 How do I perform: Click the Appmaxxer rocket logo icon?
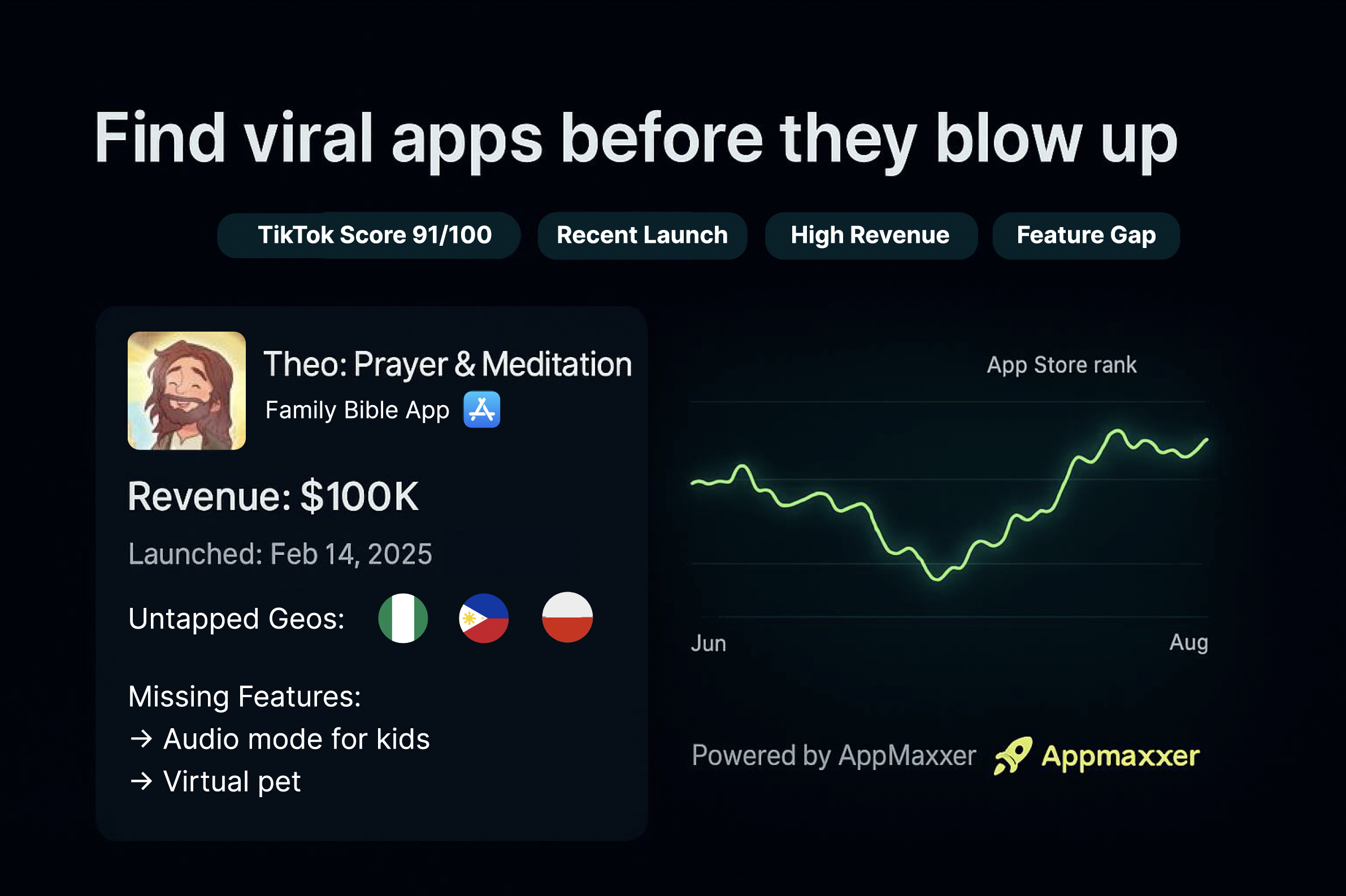1012,755
